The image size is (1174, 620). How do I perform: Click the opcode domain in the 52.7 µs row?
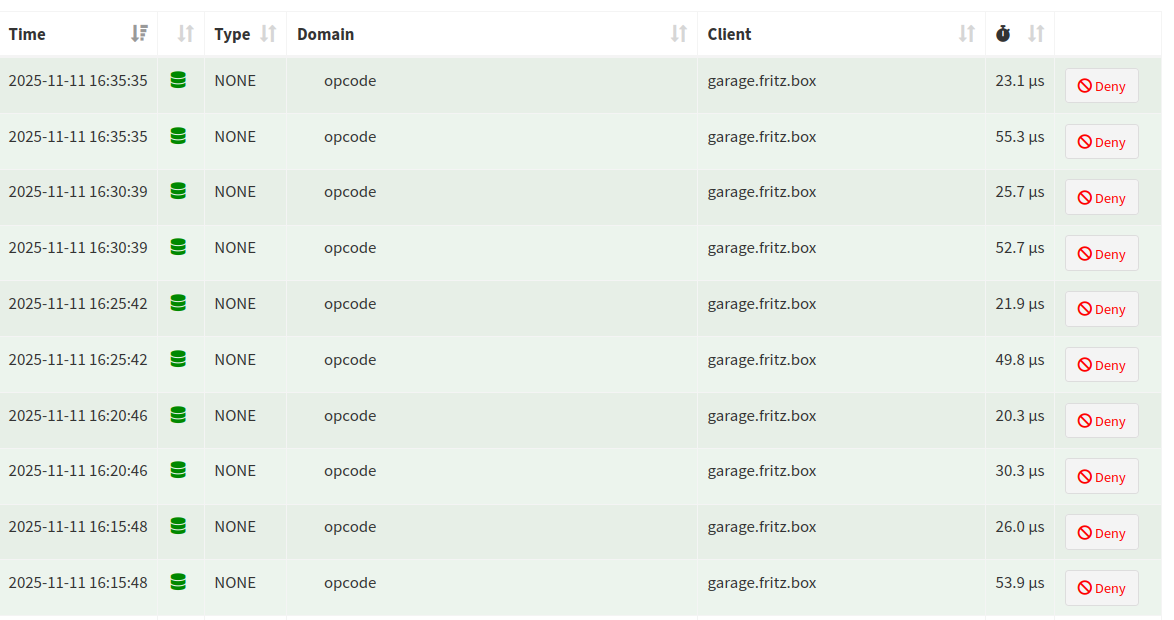pyautogui.click(x=350, y=247)
